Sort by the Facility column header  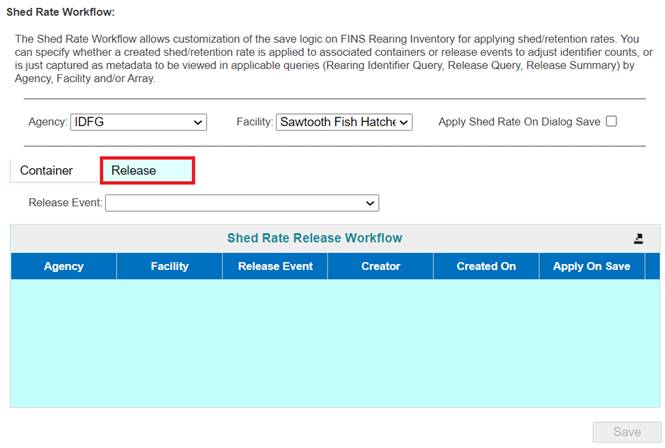click(x=169, y=266)
